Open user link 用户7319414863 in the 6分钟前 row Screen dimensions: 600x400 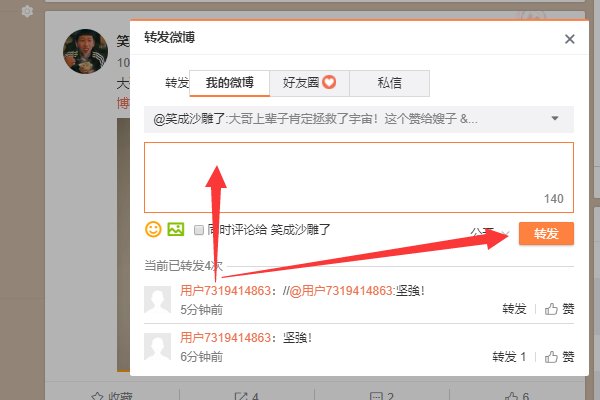[x=225, y=338]
